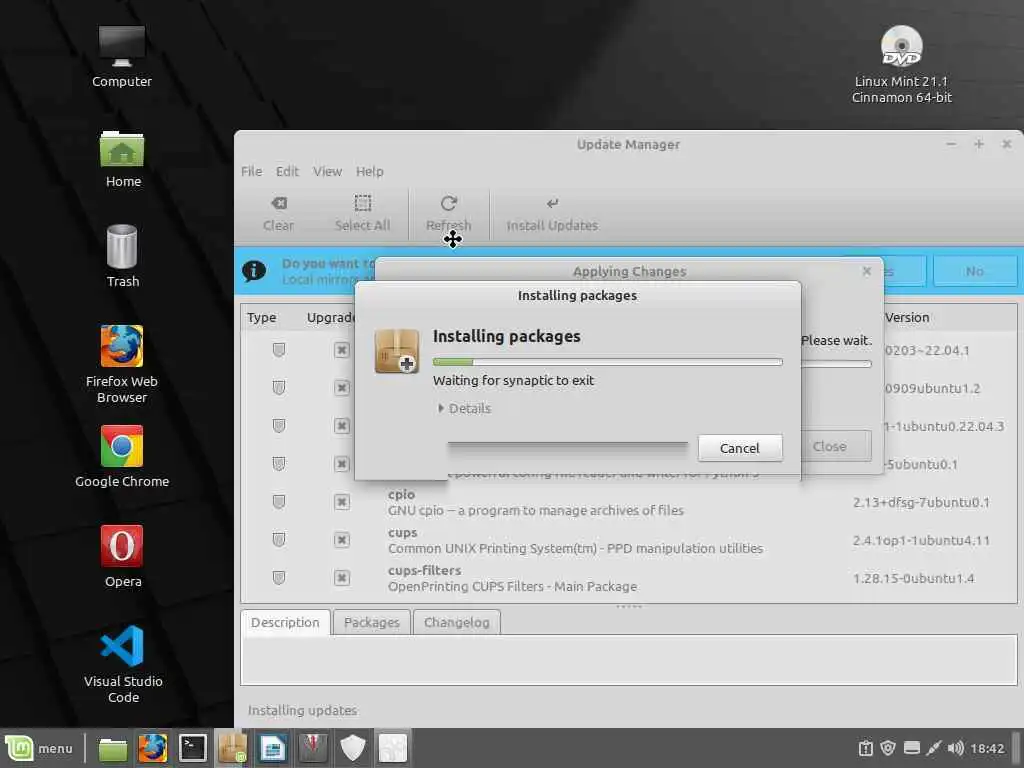
Task: Open the File menu
Action: tap(251, 171)
